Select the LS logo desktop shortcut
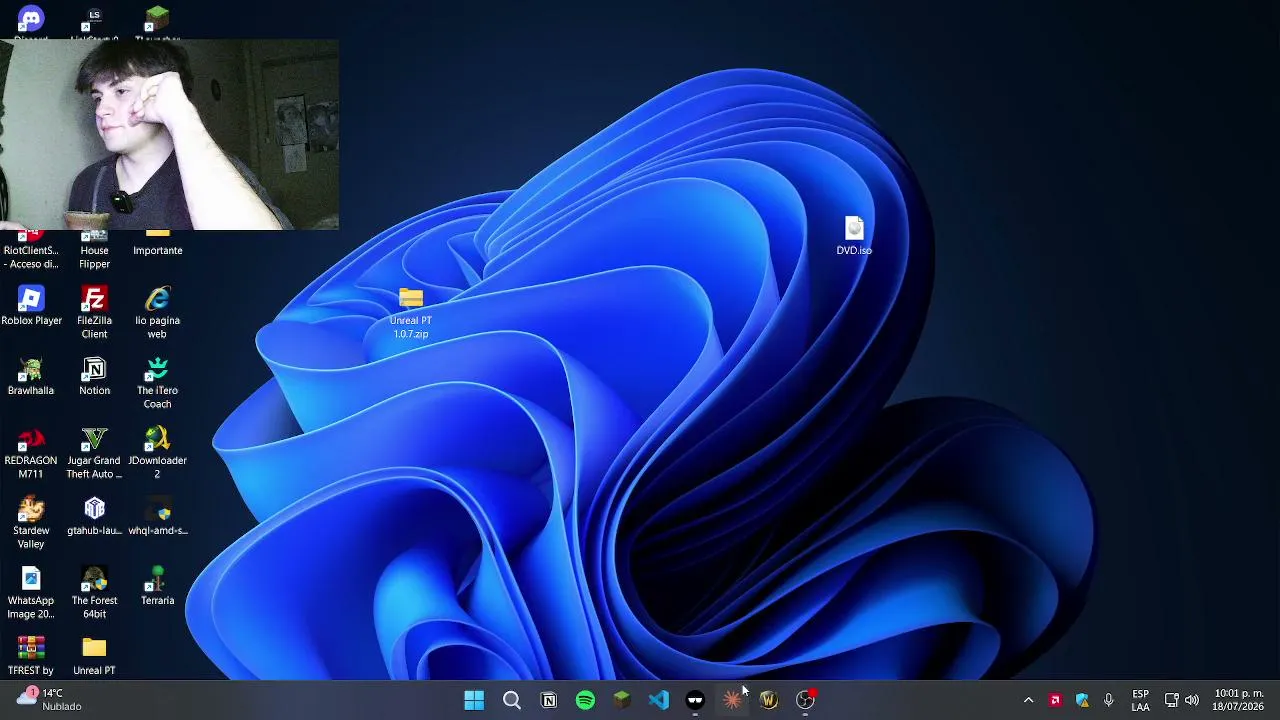1280x720 pixels. (94, 20)
